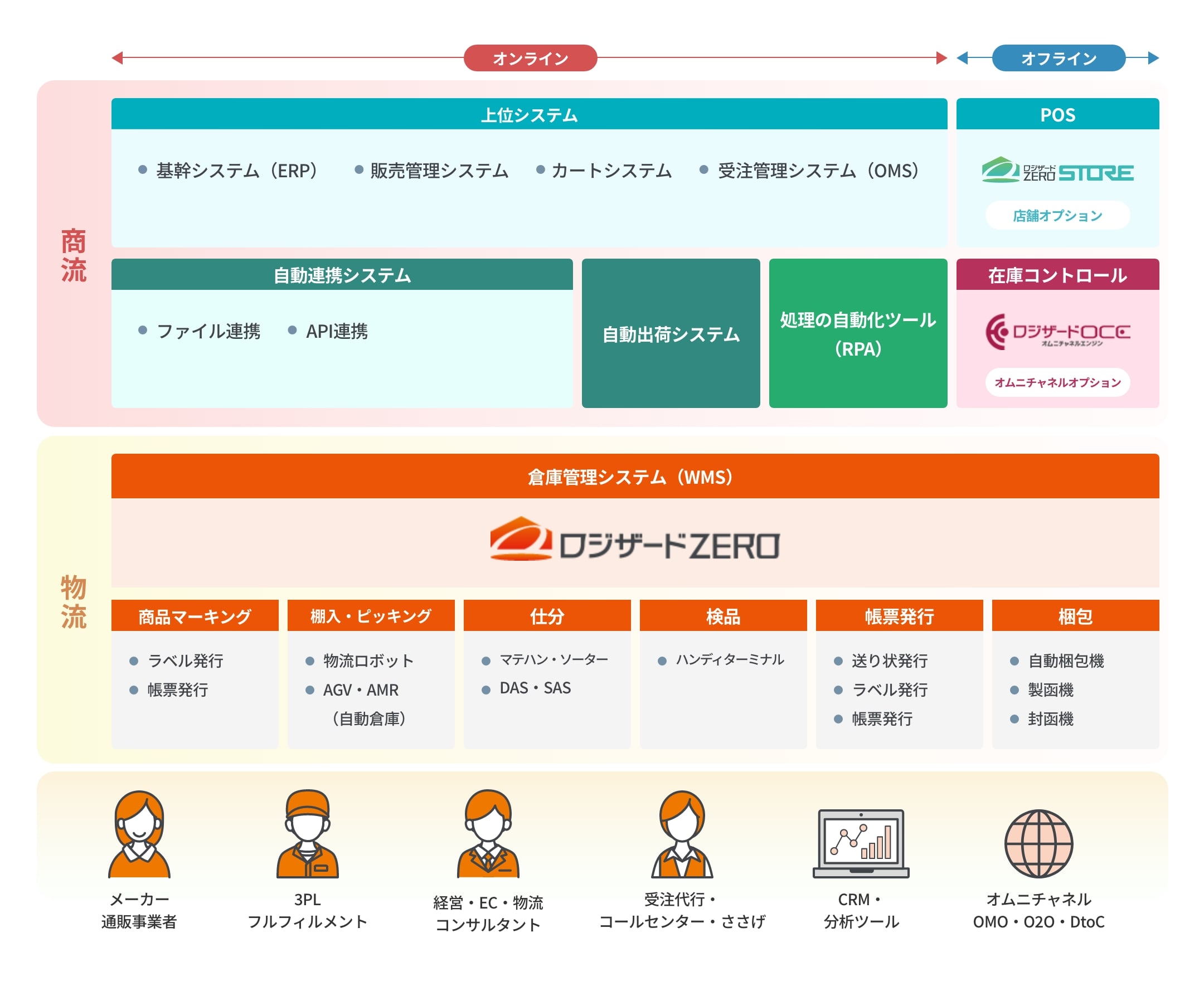Open the 店舗オプション button

[x=1057, y=215]
